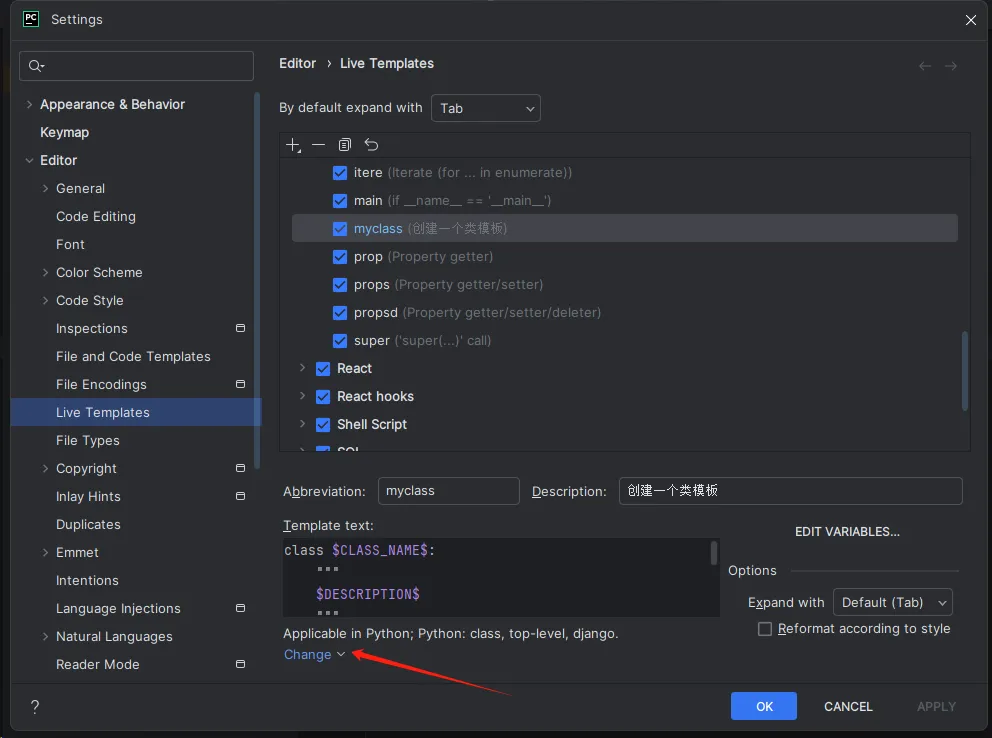Uncheck the itere template
The image size is (992, 738).
(340, 173)
